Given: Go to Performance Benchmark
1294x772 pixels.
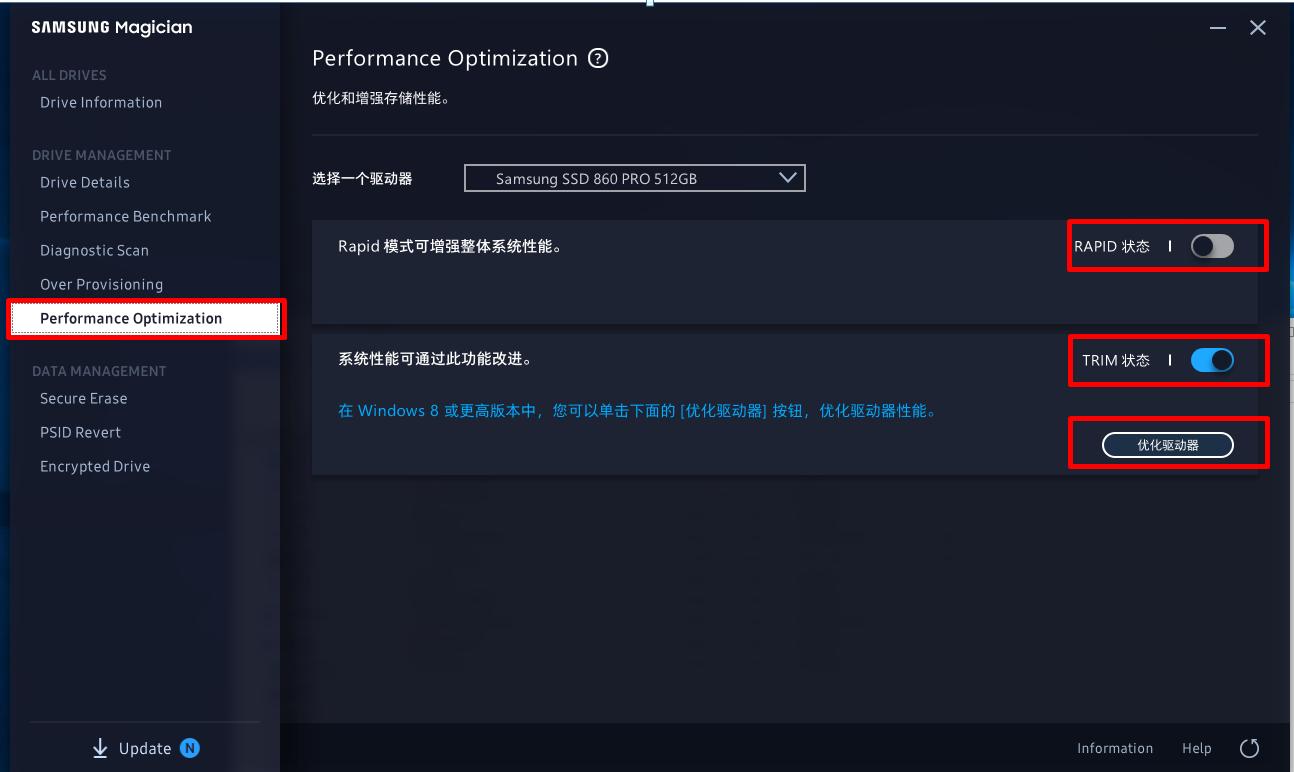Looking at the screenshot, I should click(125, 216).
